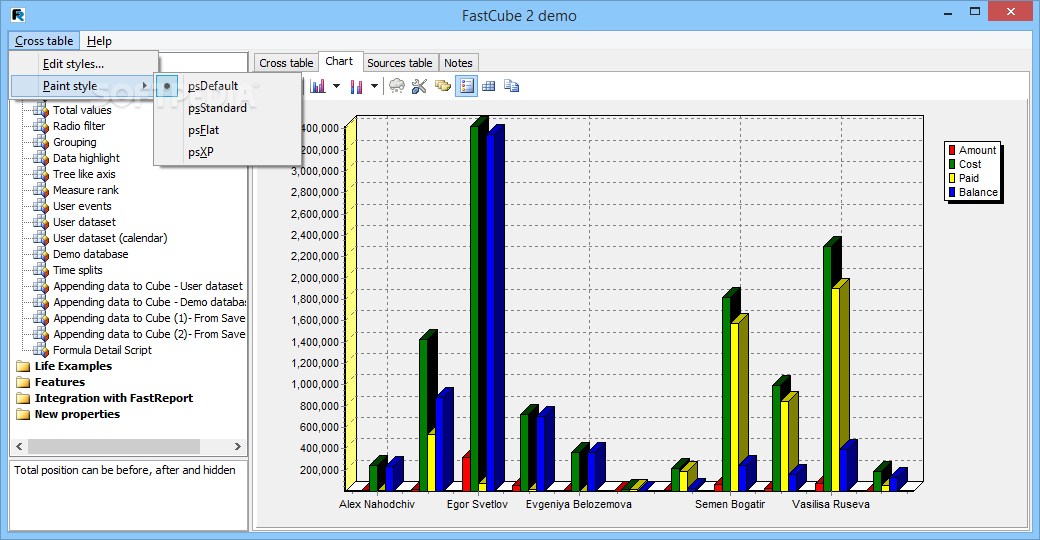The height and width of the screenshot is (540, 1040).
Task: Click the Time splits tree item text
Action: (78, 270)
